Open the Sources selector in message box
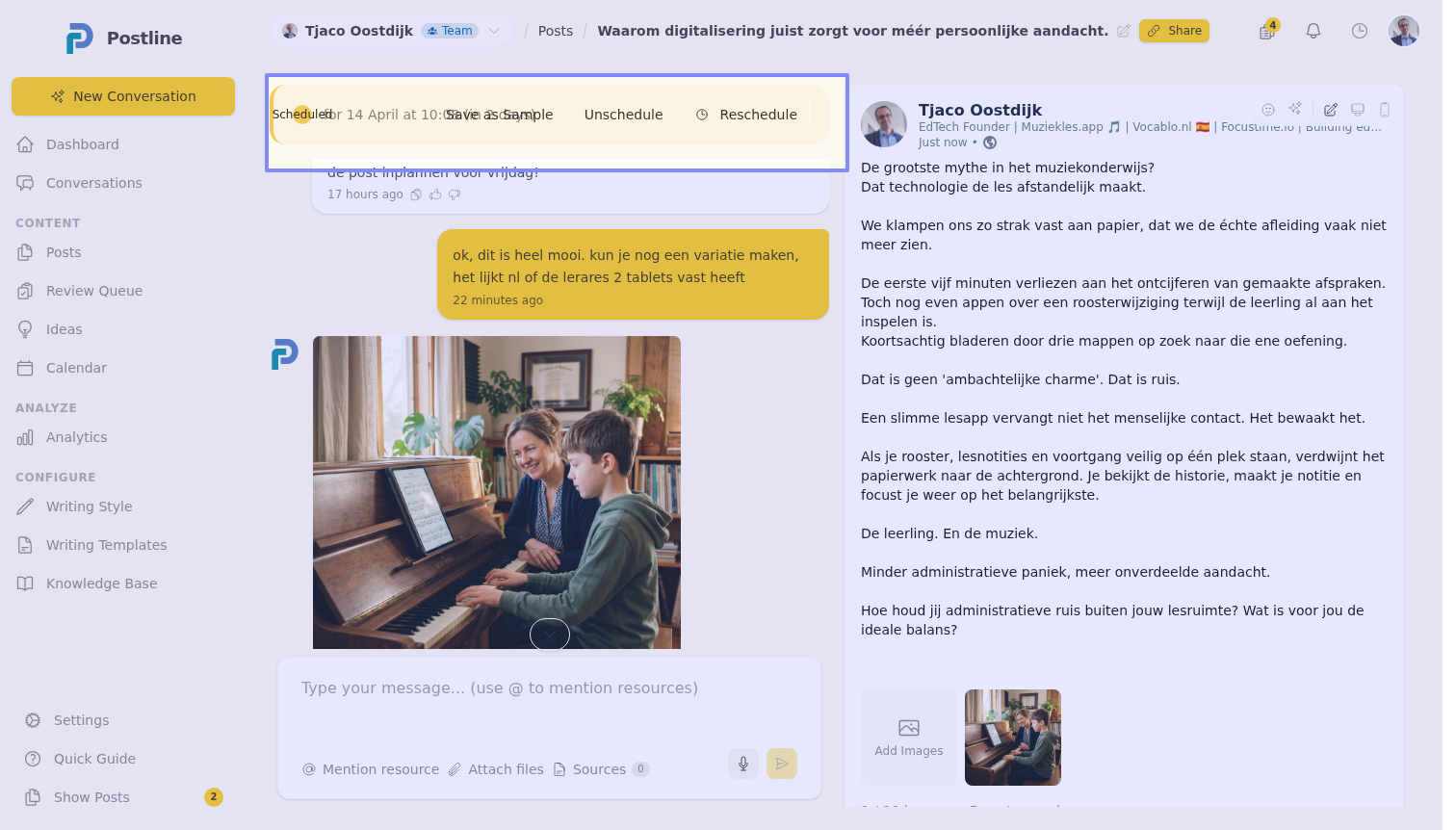The image size is (1456, 830). pyautogui.click(x=601, y=769)
